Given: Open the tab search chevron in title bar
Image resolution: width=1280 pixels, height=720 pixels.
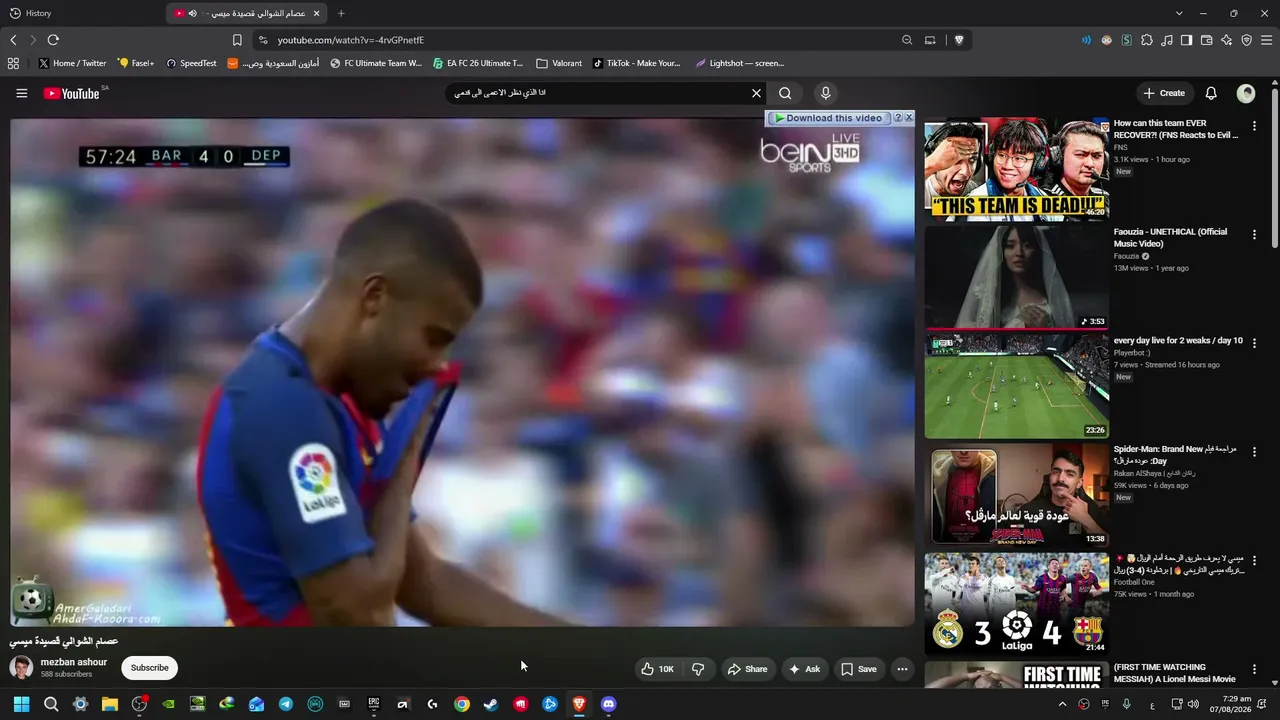Looking at the screenshot, I should point(1179,13).
